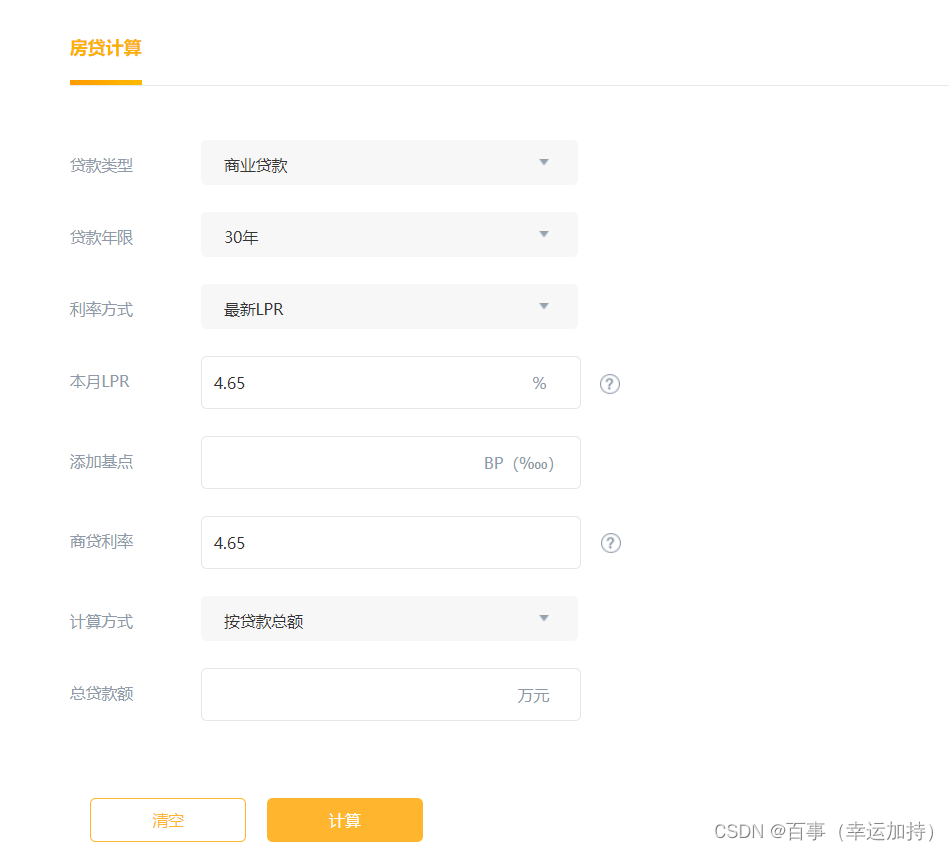Focus the 商贷利率 input field
Viewport: 949px width, 851px height.
(x=390, y=542)
